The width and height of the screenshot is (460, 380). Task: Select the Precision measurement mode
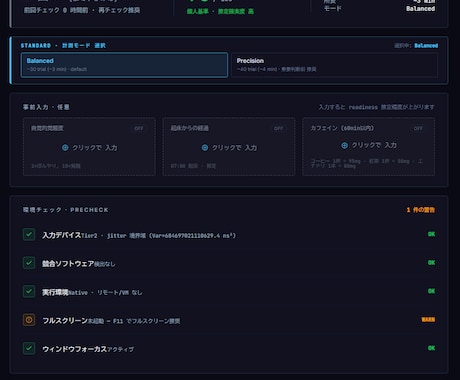click(334, 65)
